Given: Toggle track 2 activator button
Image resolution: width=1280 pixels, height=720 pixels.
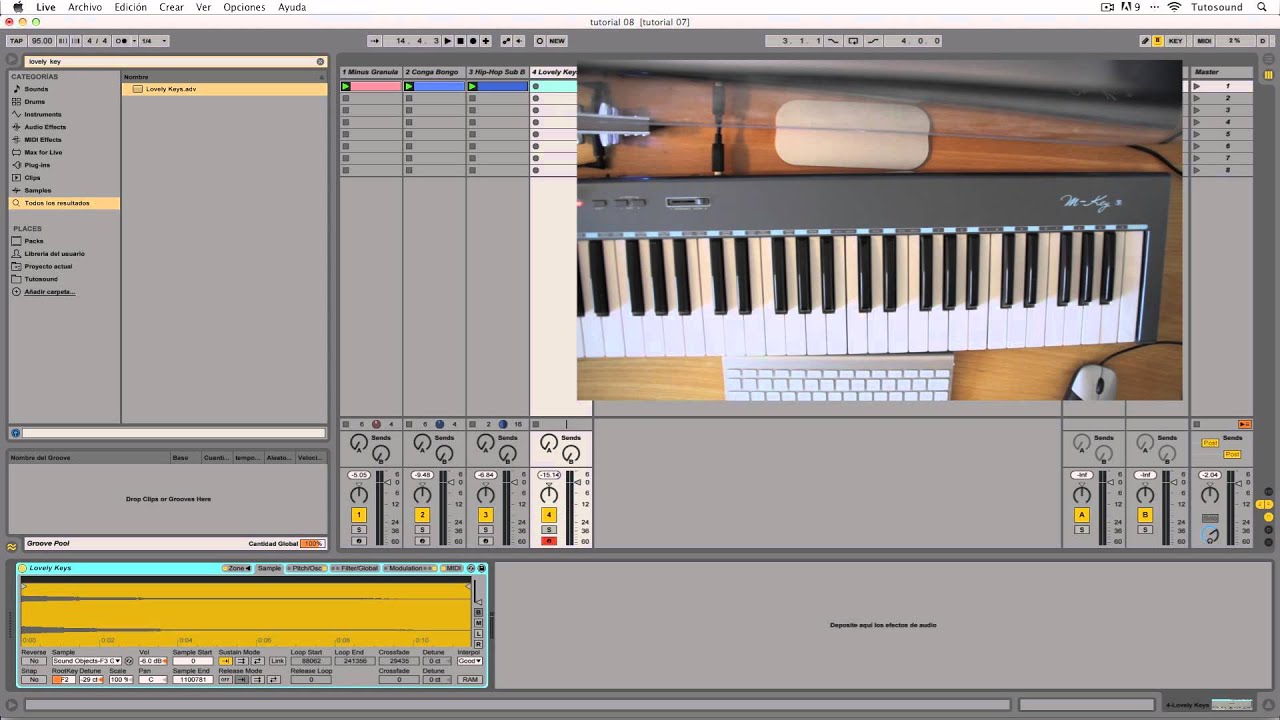Looking at the screenshot, I should 422,515.
